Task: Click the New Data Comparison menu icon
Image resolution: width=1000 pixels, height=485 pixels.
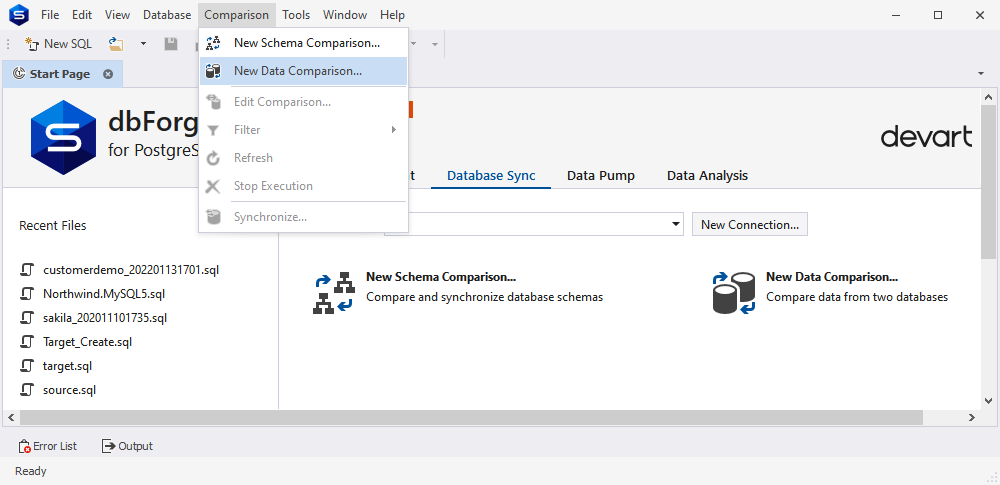Action: tap(214, 71)
